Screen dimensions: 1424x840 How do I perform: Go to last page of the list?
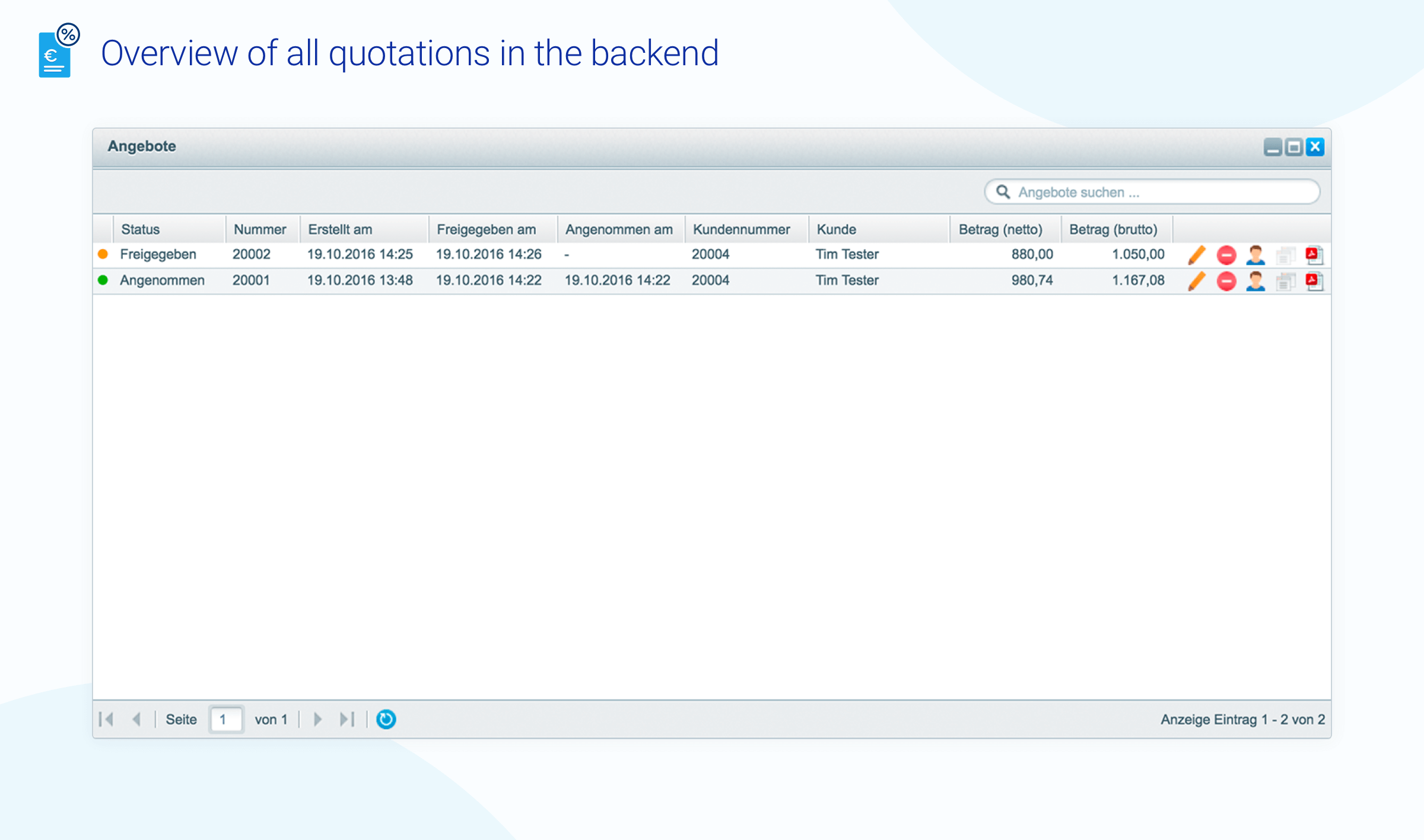point(347,720)
